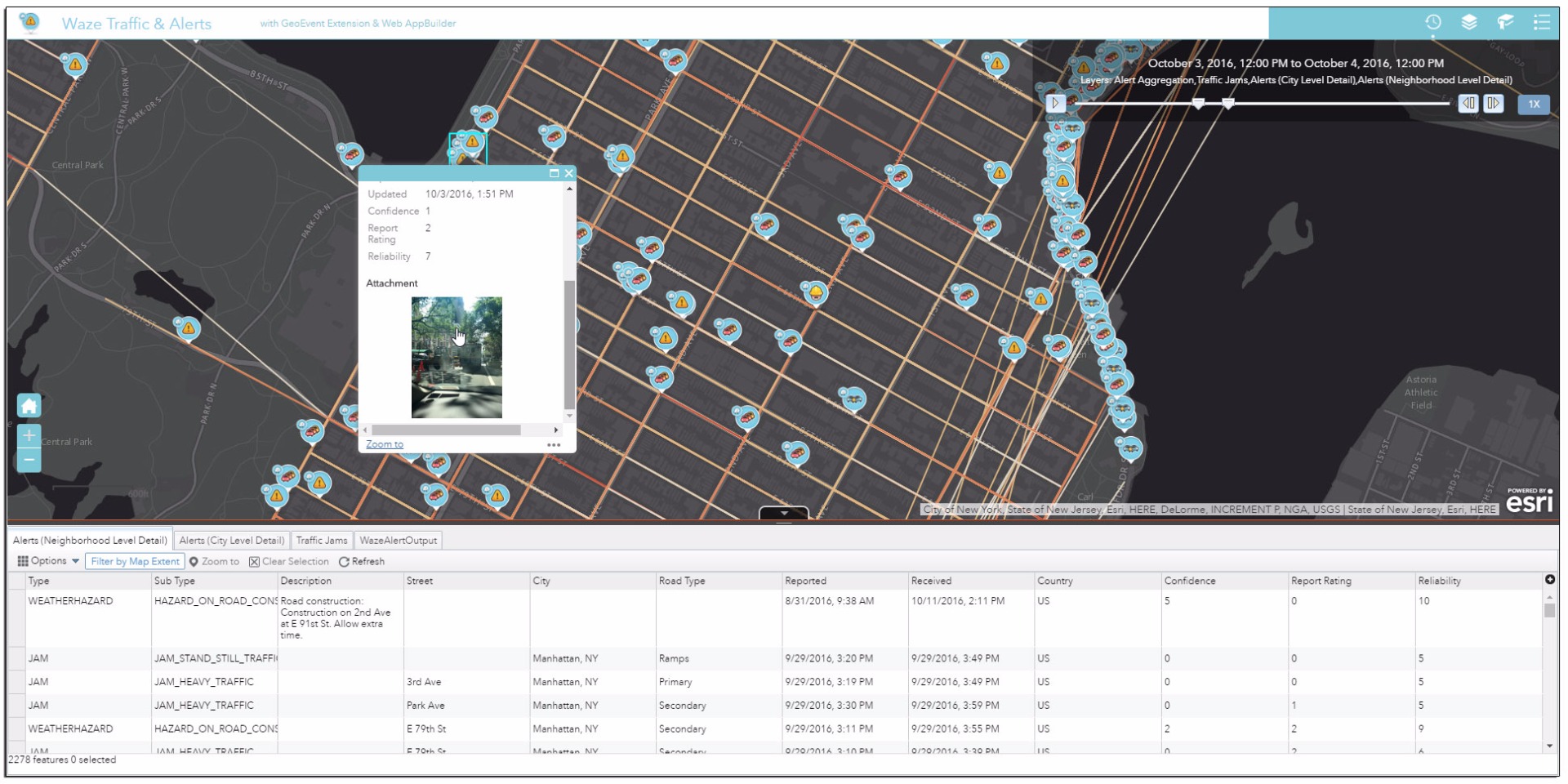The image size is (1568, 784).
Task: Click the bell alert marker on the map
Action: coord(814,292)
